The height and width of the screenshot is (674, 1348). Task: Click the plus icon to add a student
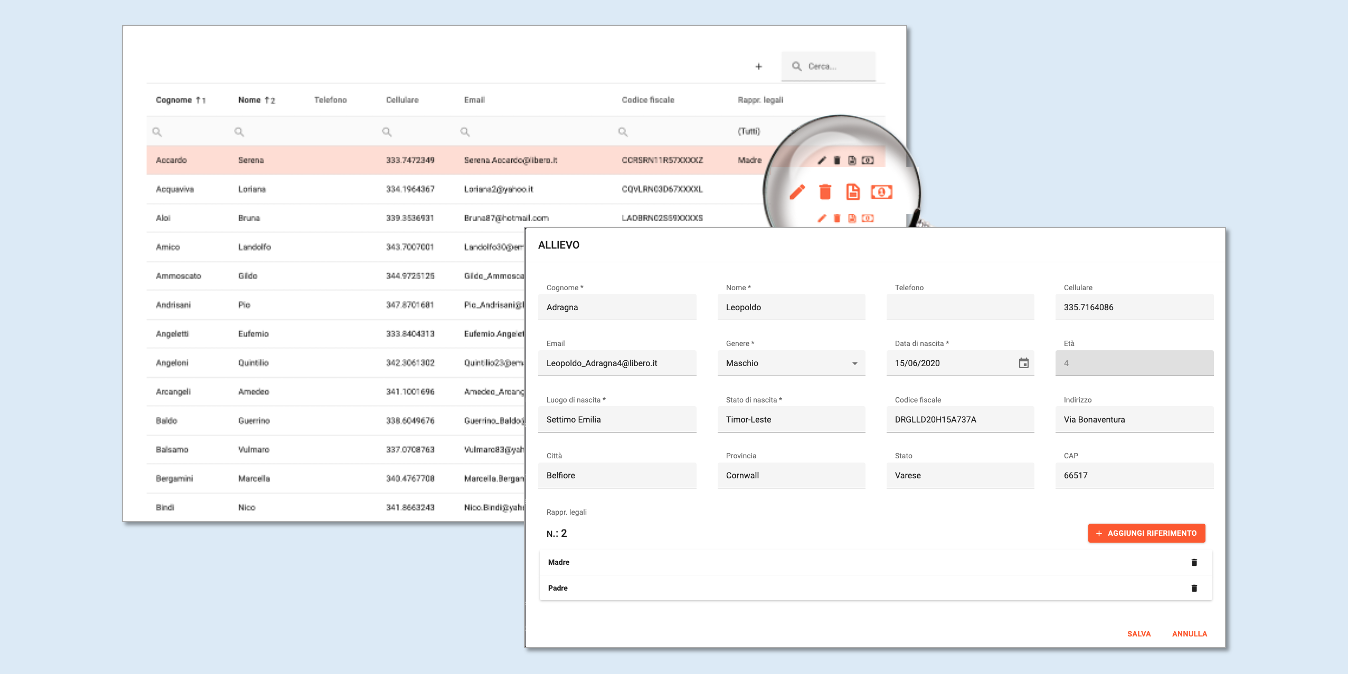click(x=758, y=67)
